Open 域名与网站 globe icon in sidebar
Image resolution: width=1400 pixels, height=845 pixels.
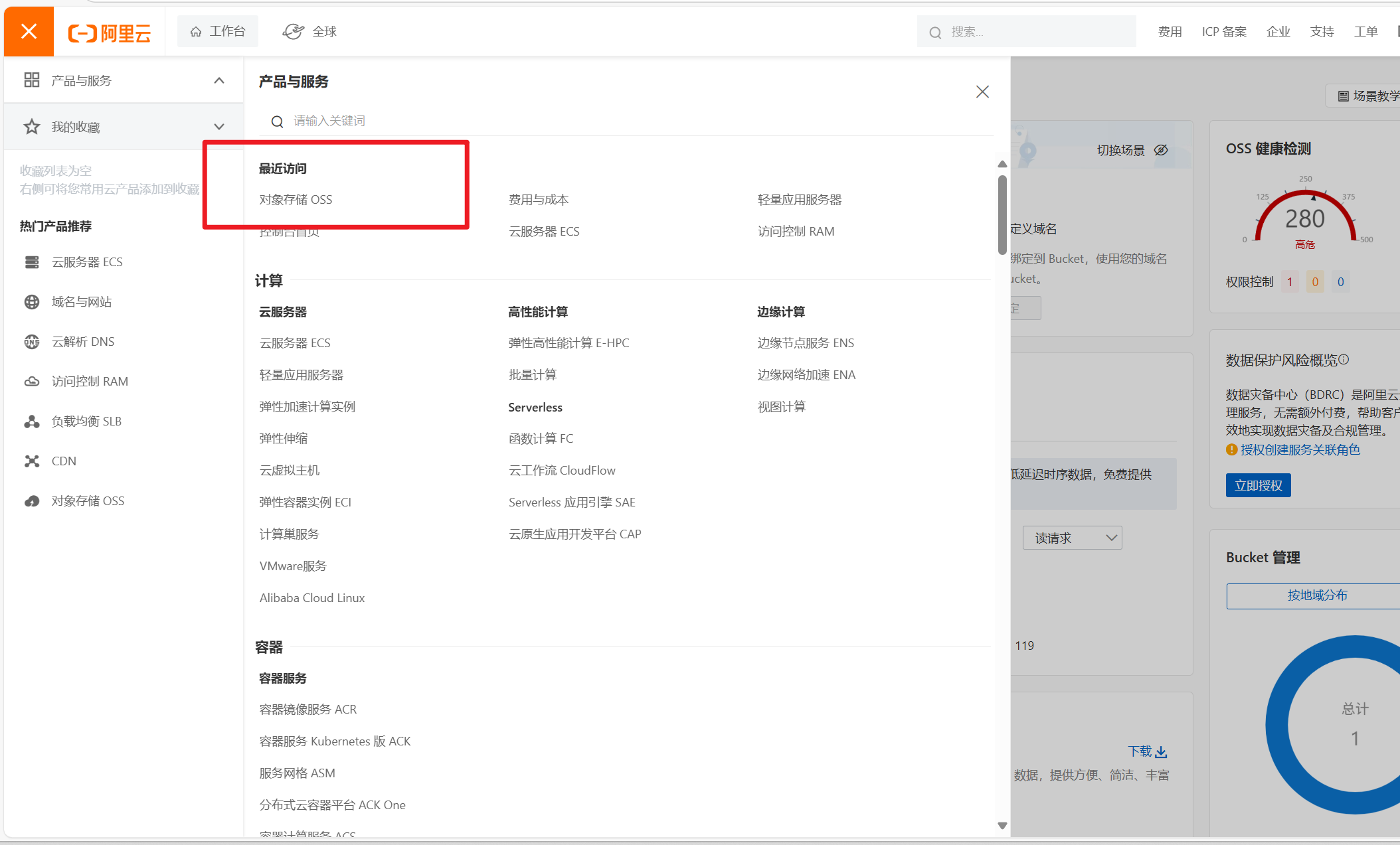tap(32, 302)
